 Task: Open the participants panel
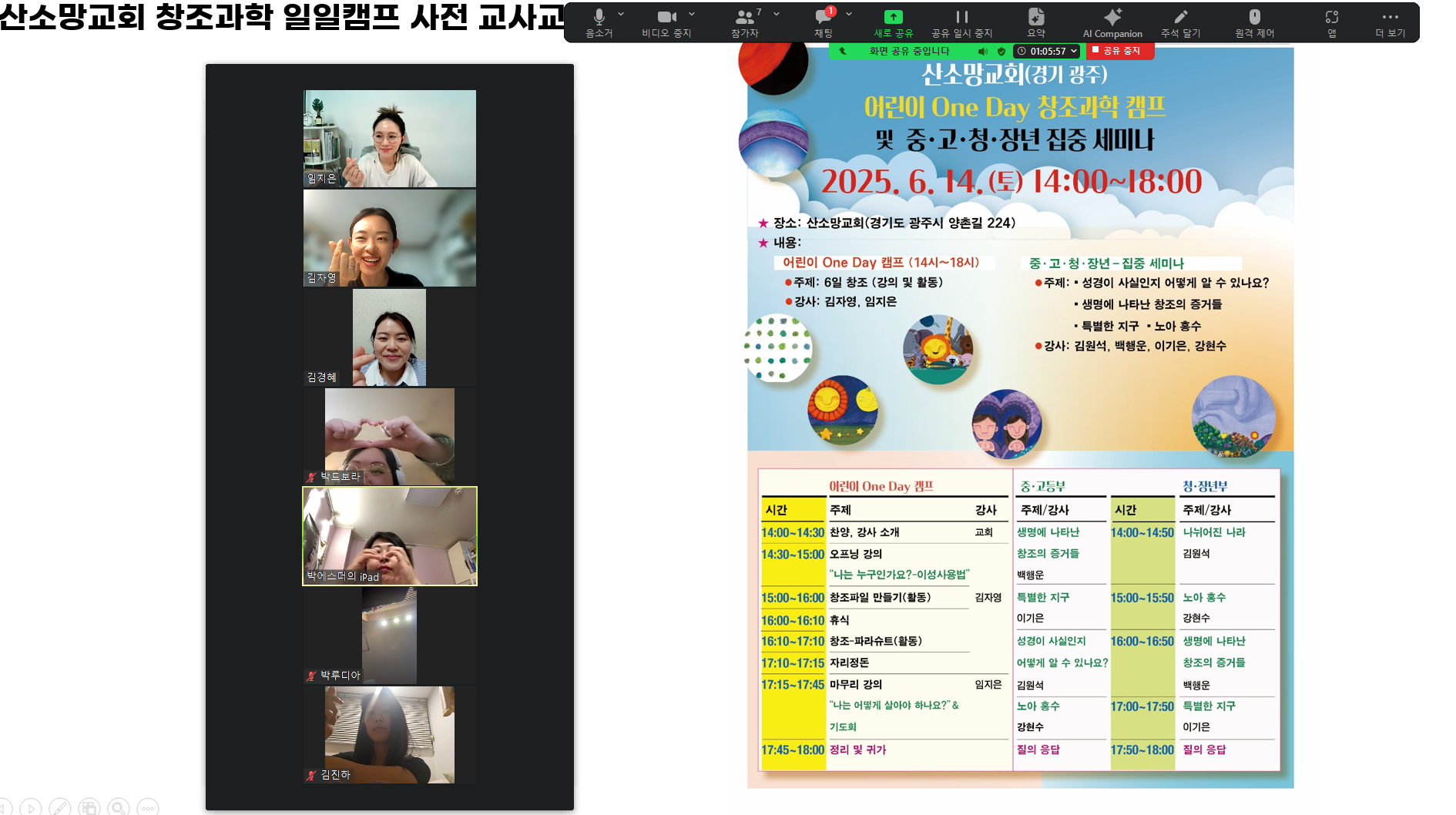[745, 22]
